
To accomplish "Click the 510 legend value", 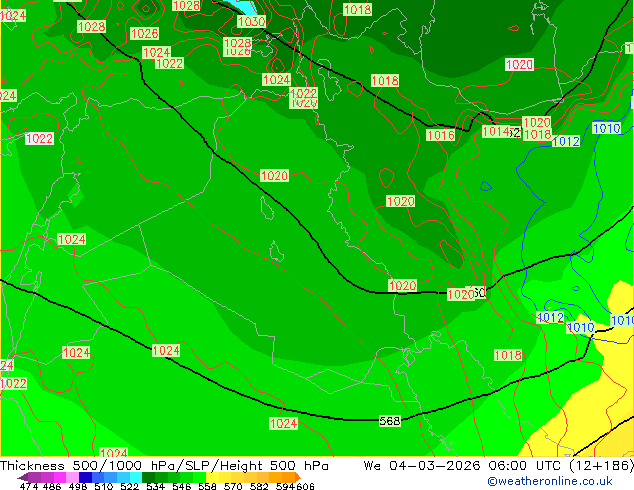I will 104,486.
